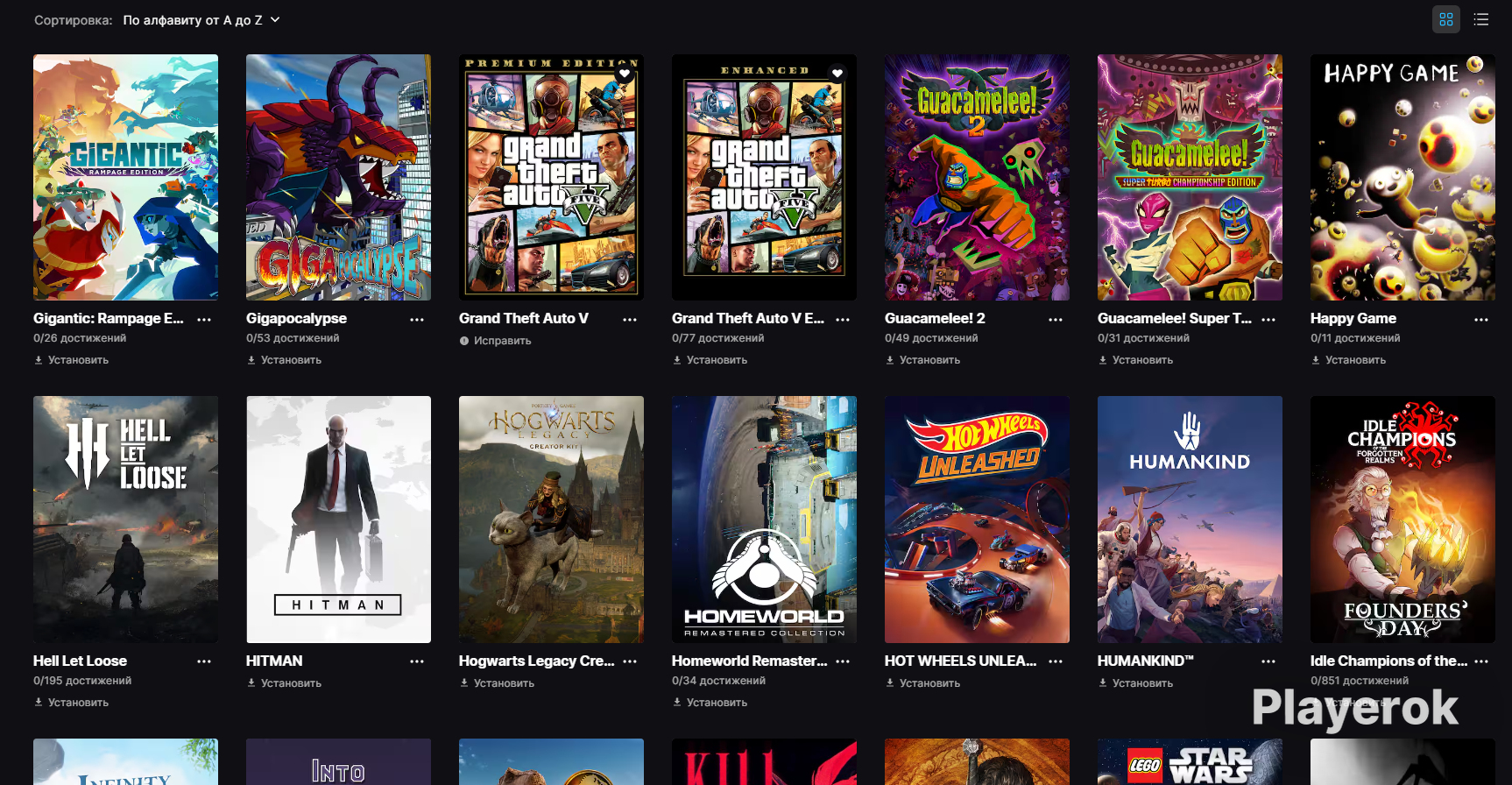Toggle favorite heart on Grand Theft Auto V Premium cover
Viewport: 1512px width, 785px height.
tap(625, 74)
